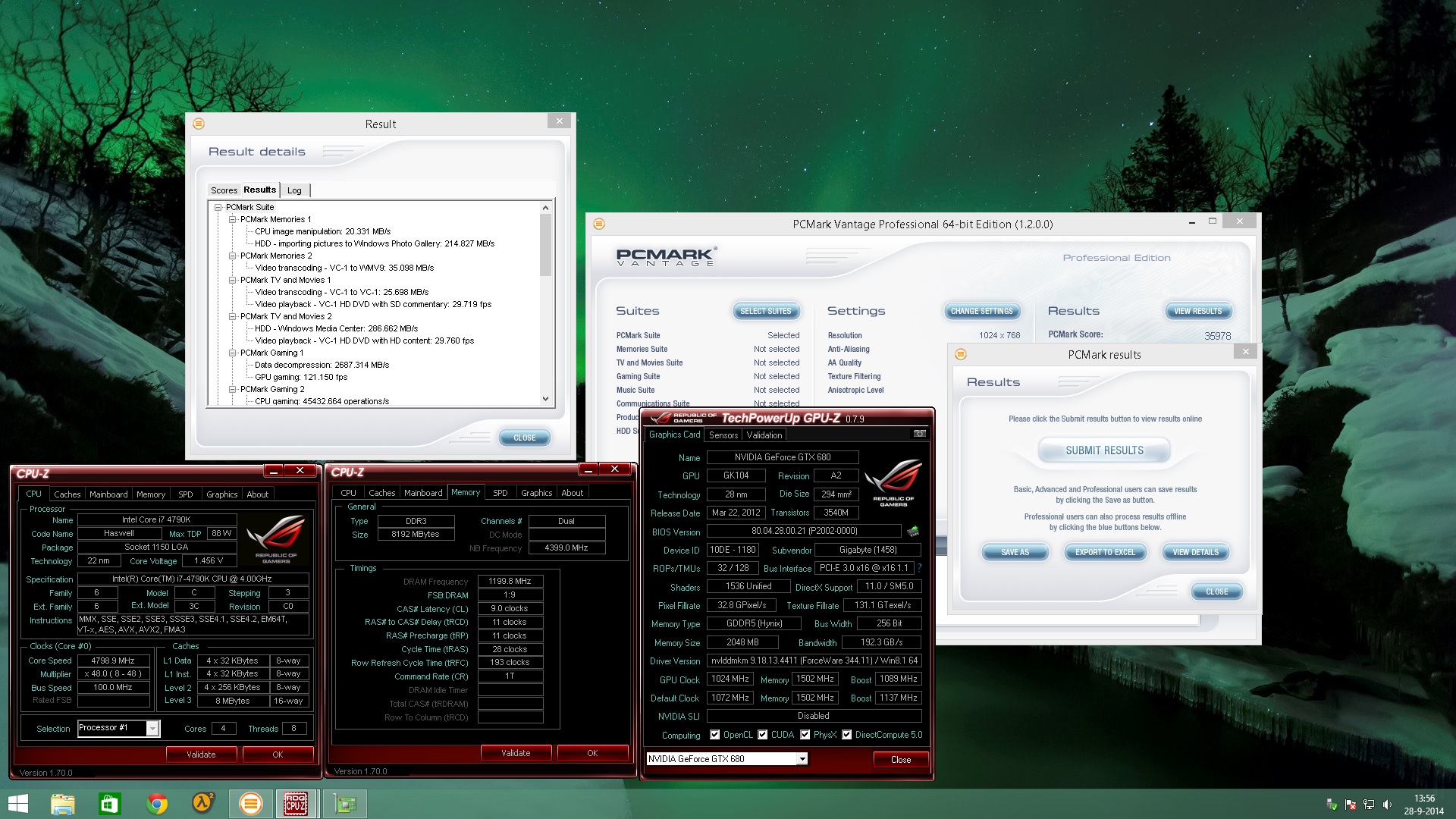Collapse PCMark TV and Movies 2 node
This screenshot has width=1456, height=819.
click(x=233, y=316)
